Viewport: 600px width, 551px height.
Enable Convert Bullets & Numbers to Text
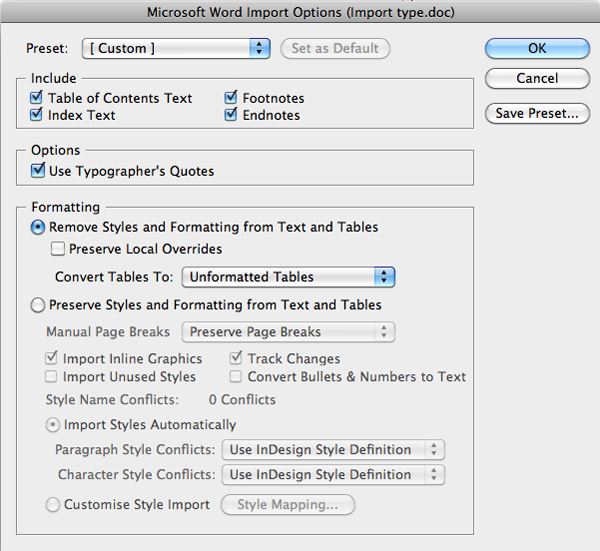coord(236,377)
